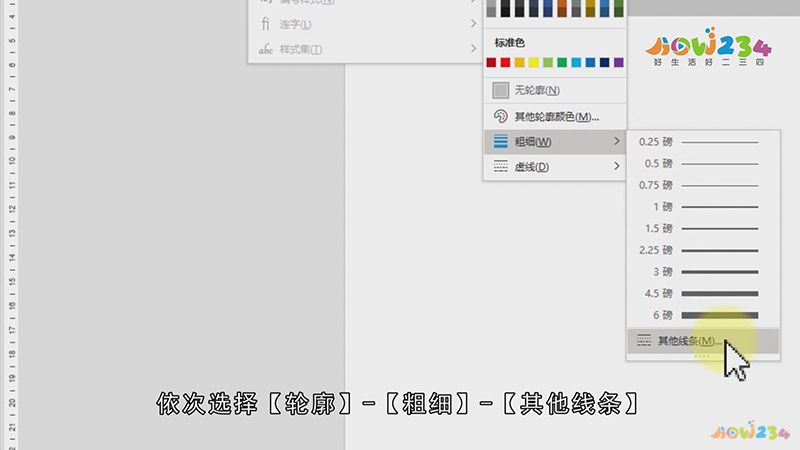
Task: Expand the 连字(L) submenu arrow
Action: click(473, 23)
